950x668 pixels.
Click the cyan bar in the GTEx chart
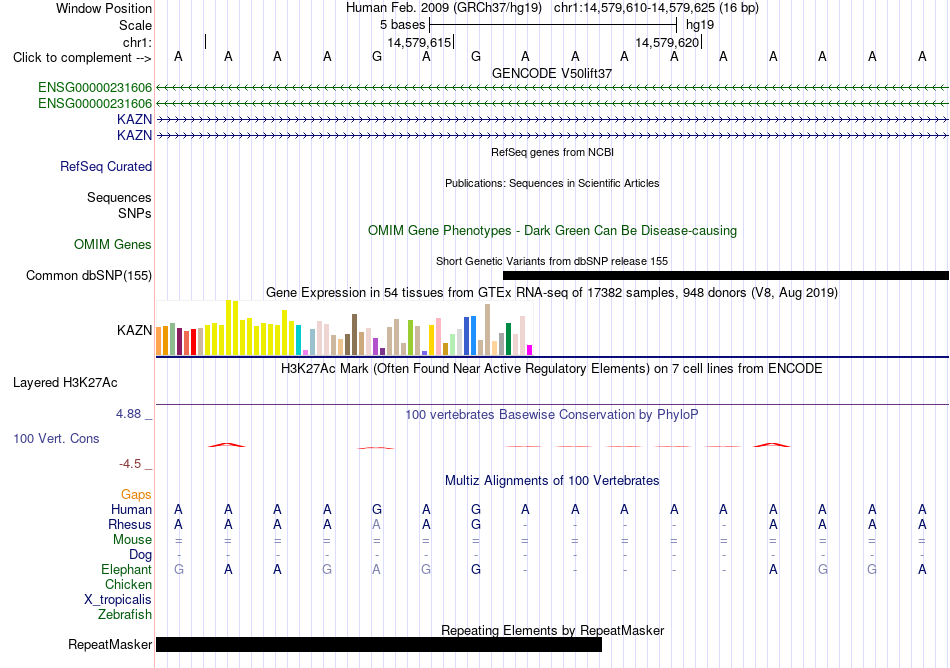tap(298, 340)
